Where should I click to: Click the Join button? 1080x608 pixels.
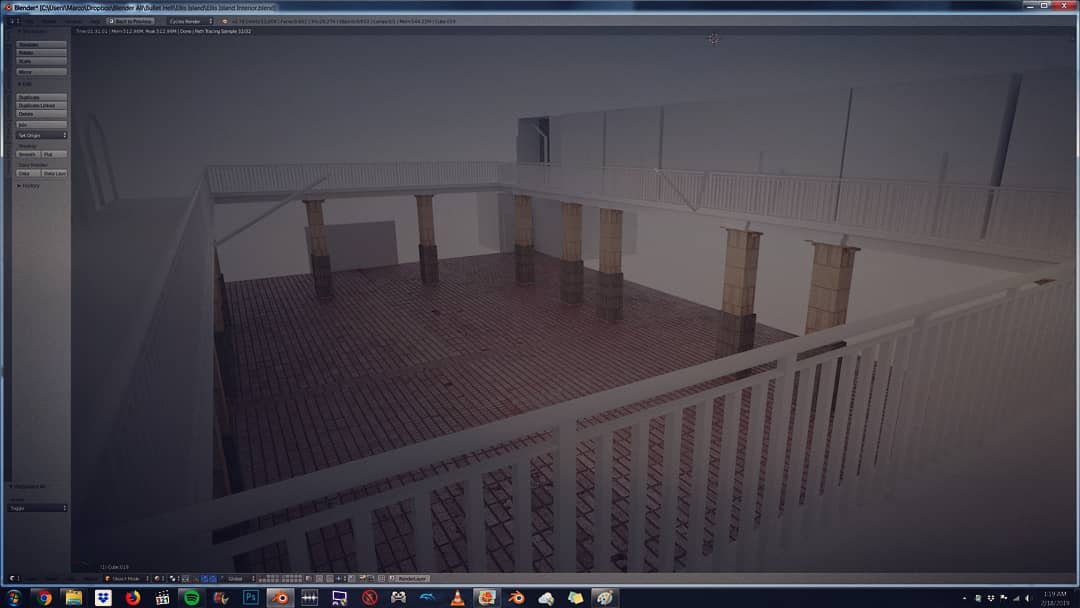[41, 125]
